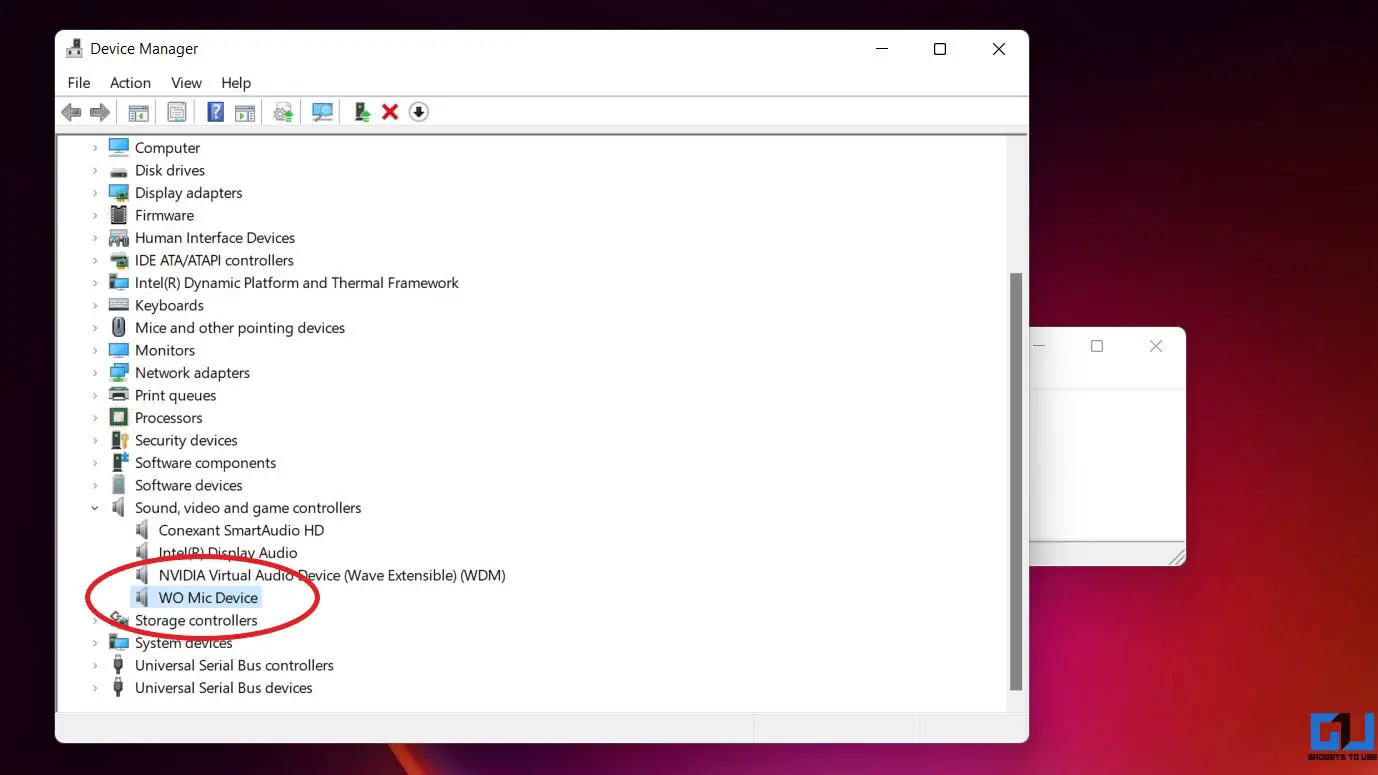1378x775 pixels.
Task: Select the Security devices label
Action: pos(186,440)
